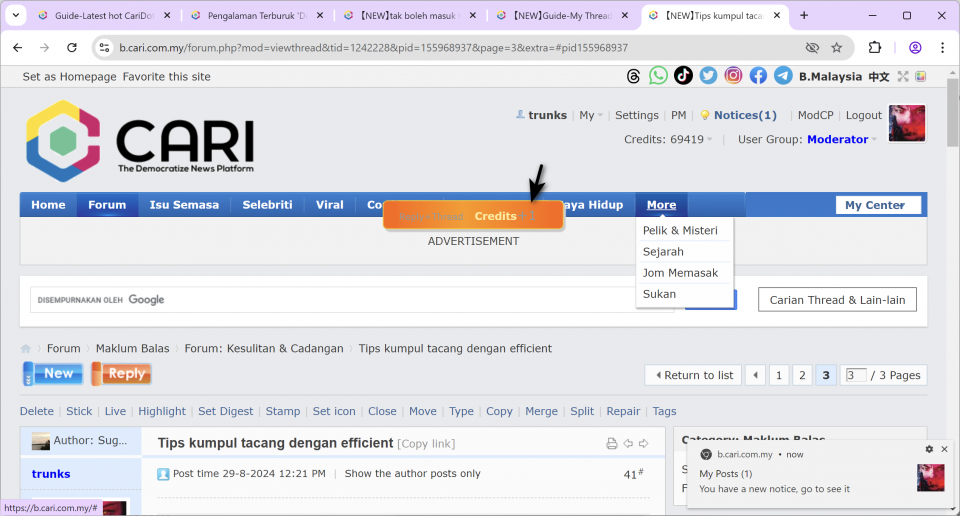Open the Twitter social icon
This screenshot has height=516, width=960.
point(708,75)
